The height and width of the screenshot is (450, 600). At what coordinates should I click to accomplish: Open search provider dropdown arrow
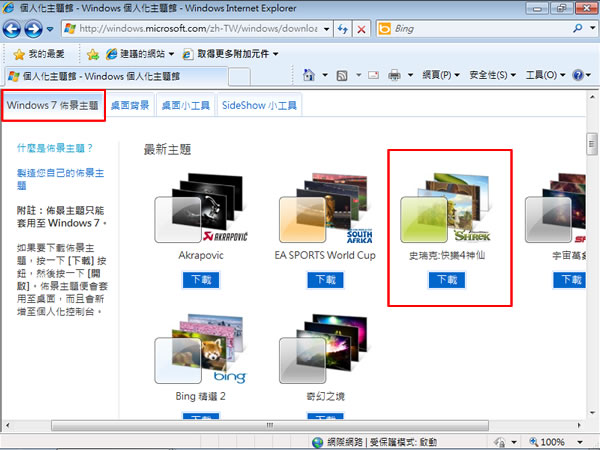click(592, 28)
